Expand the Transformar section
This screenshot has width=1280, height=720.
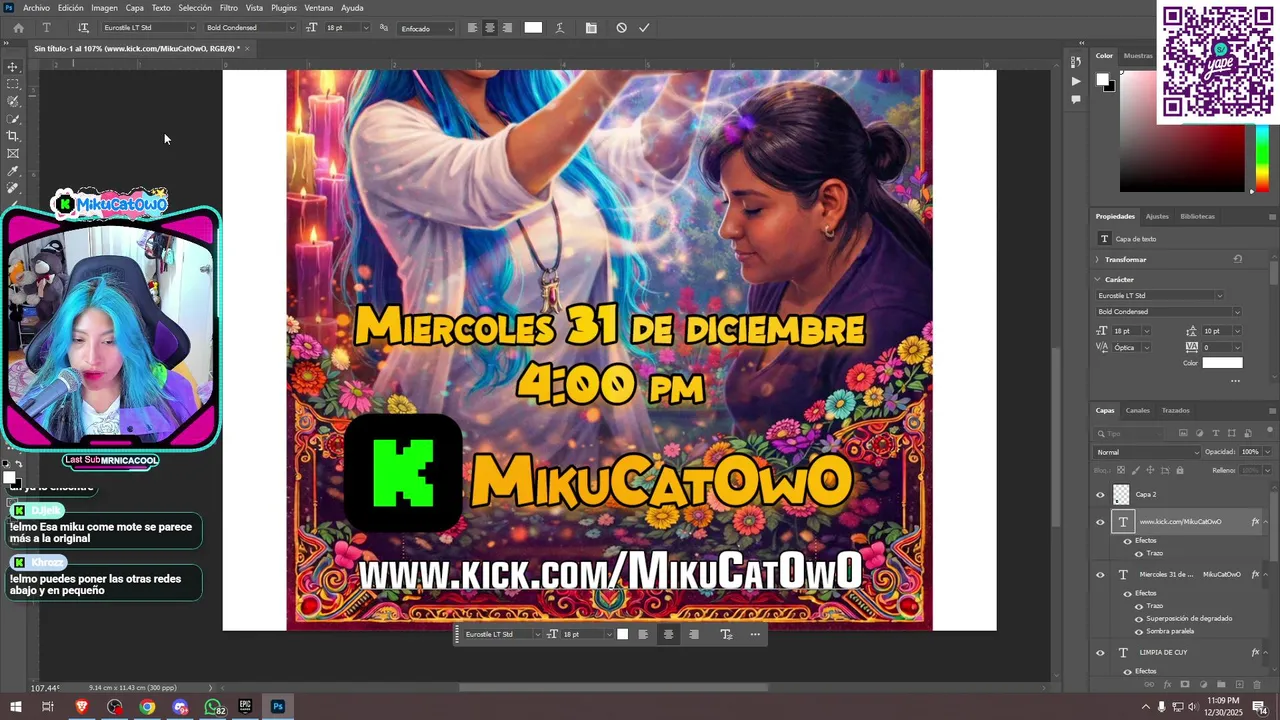click(x=1097, y=259)
